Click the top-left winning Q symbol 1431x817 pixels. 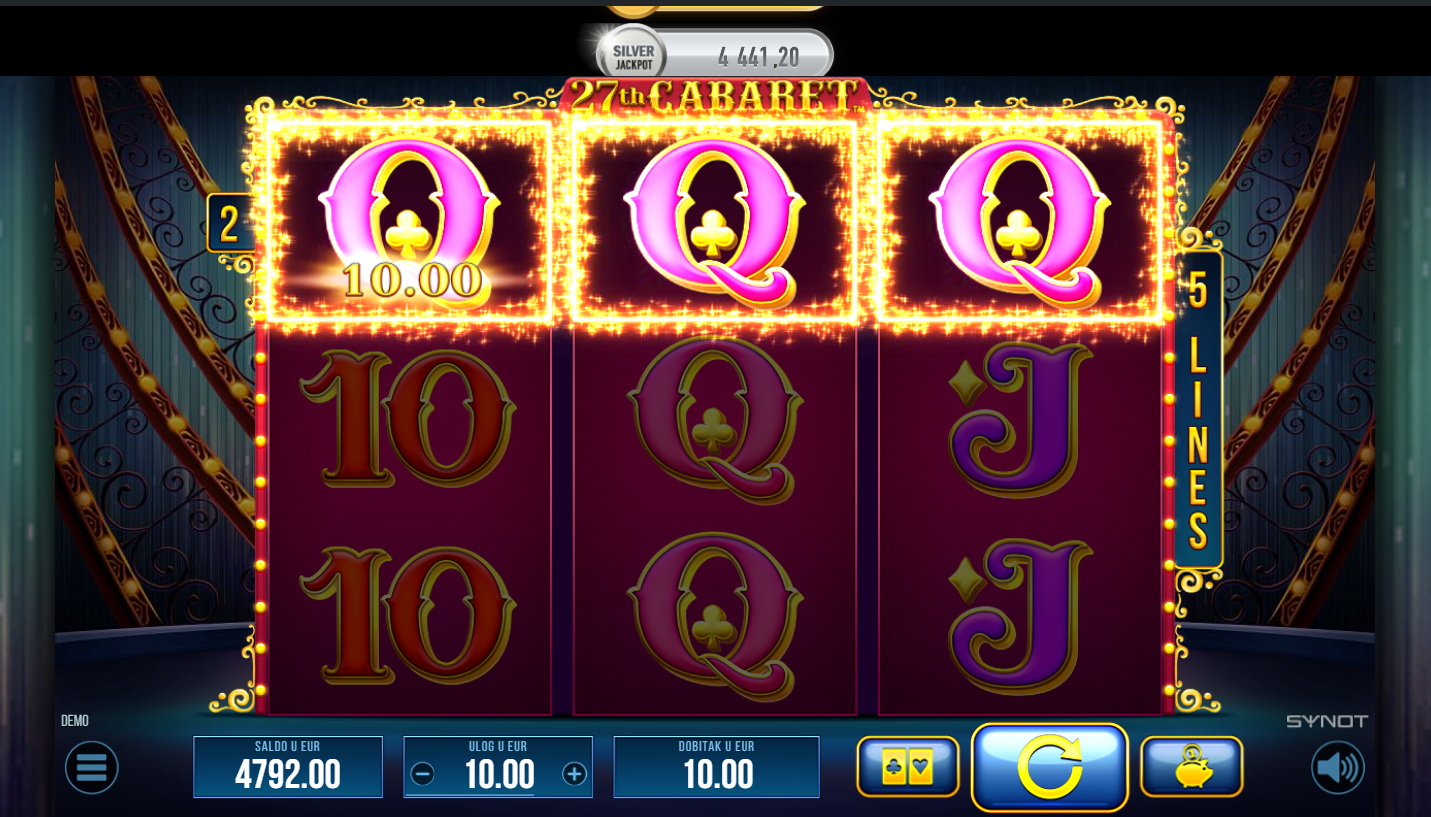409,221
